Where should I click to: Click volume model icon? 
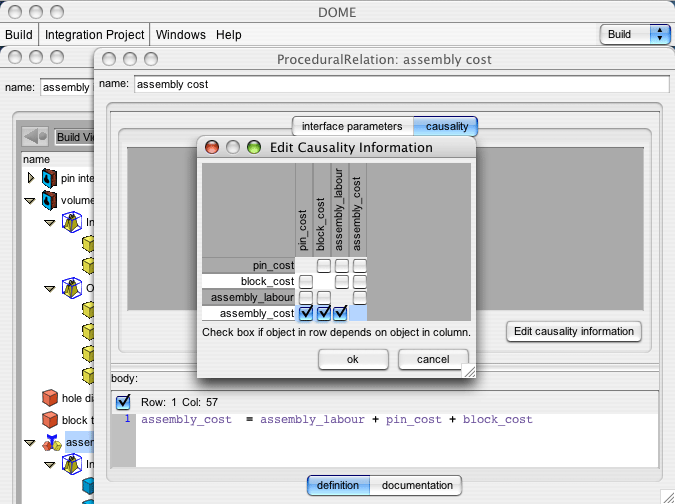pos(49,200)
